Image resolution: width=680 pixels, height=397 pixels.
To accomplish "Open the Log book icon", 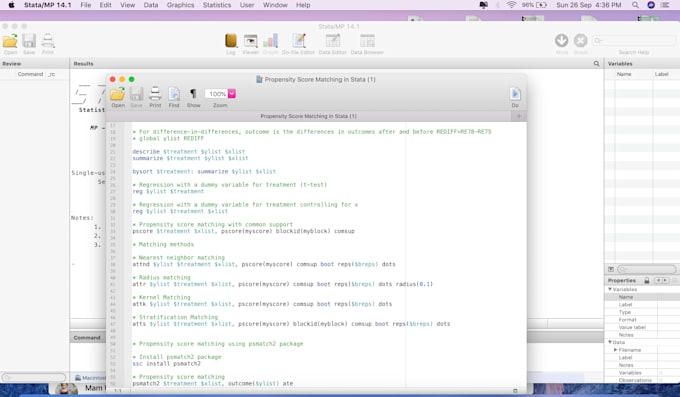I will 231,41.
